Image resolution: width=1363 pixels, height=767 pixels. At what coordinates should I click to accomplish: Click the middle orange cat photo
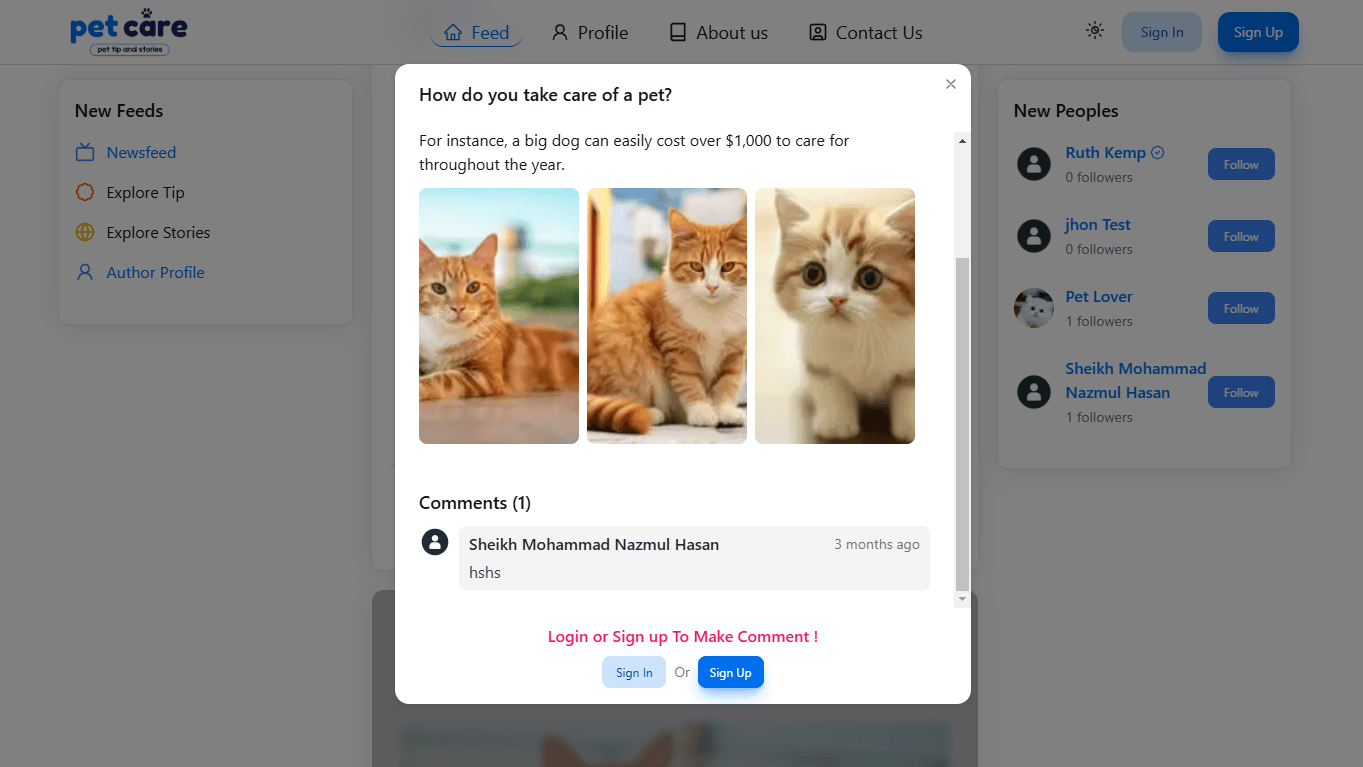coord(666,316)
